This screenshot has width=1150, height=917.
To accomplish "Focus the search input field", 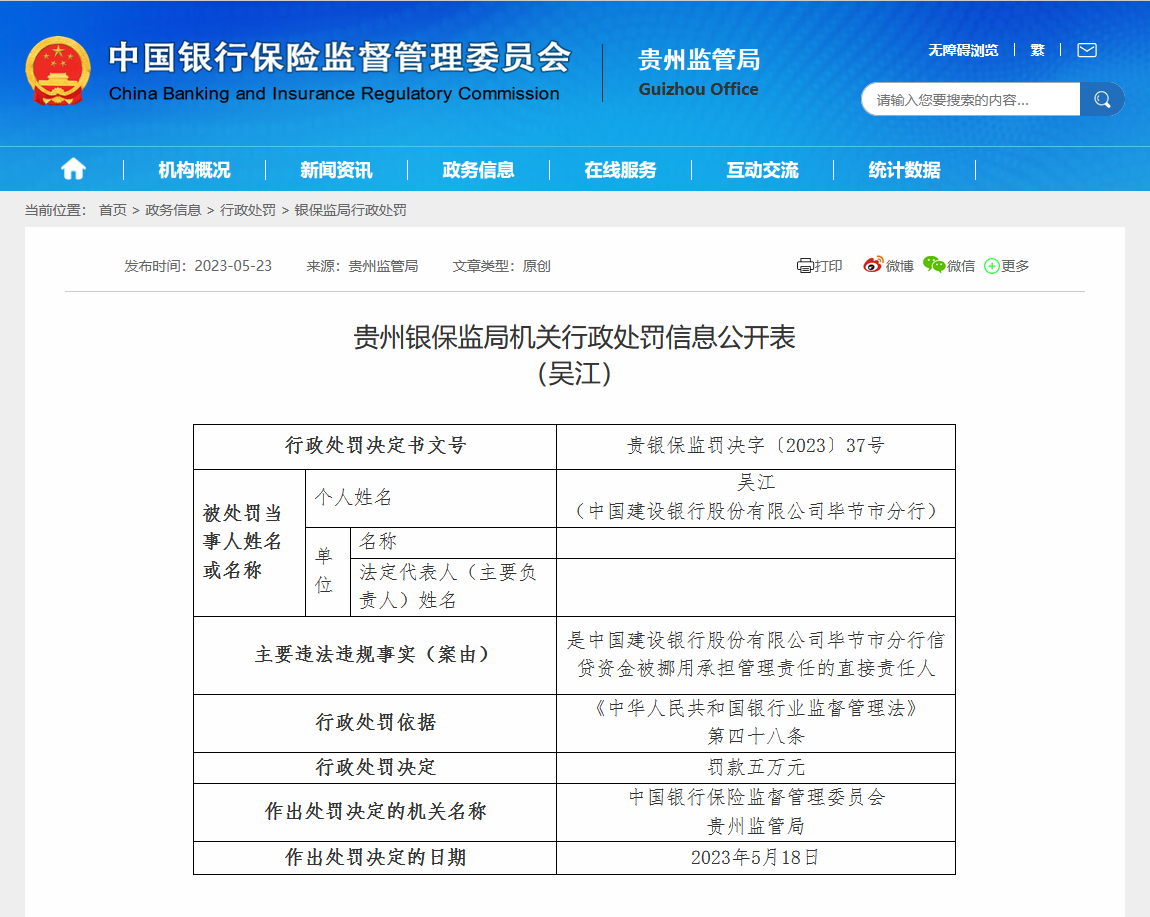I will pyautogui.click(x=970, y=99).
